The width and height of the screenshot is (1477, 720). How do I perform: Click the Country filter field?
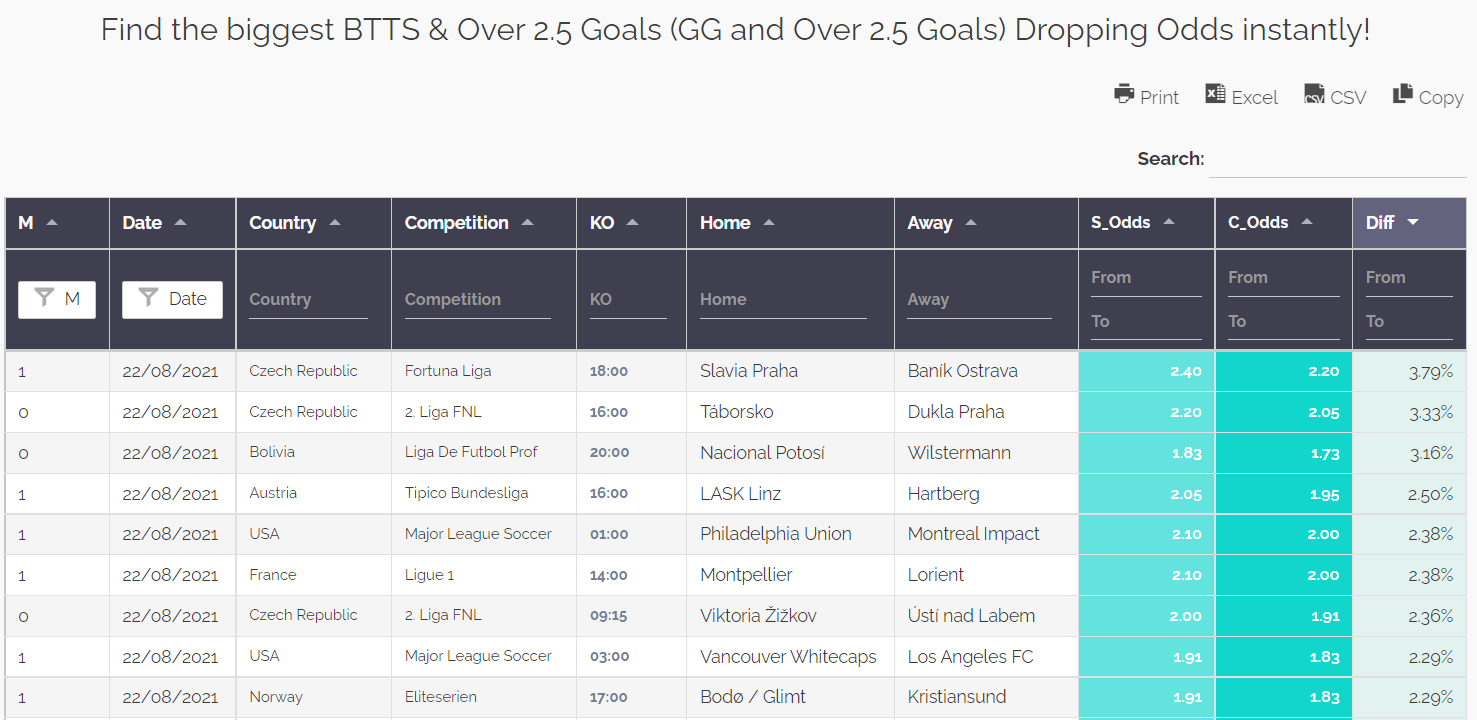[x=308, y=299]
